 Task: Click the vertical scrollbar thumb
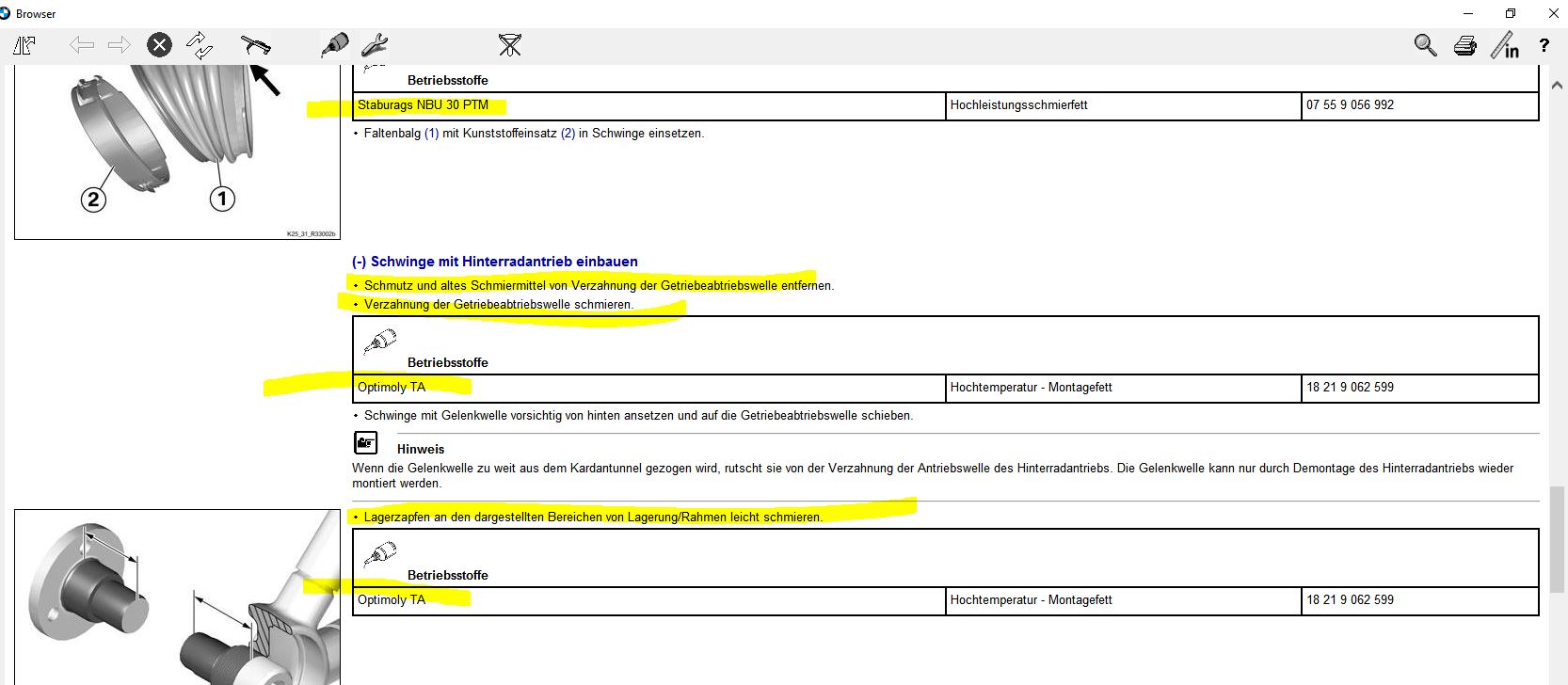click(x=1557, y=539)
